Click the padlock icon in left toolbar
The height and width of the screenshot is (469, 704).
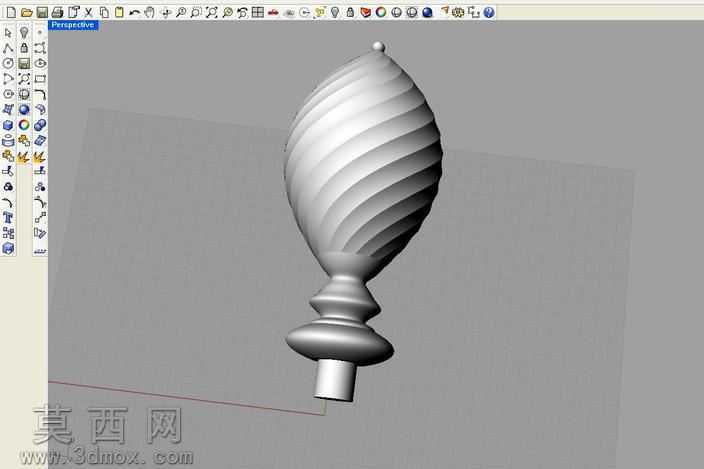tap(24, 48)
